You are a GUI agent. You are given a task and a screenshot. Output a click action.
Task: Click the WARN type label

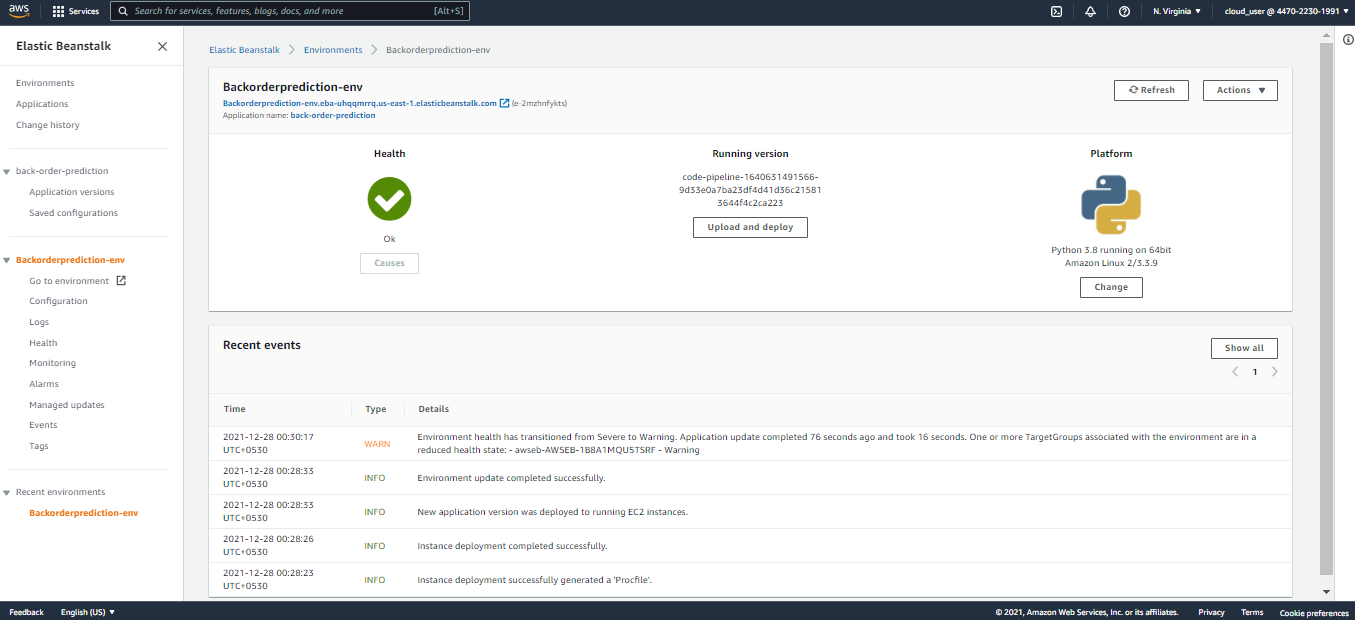(x=377, y=443)
